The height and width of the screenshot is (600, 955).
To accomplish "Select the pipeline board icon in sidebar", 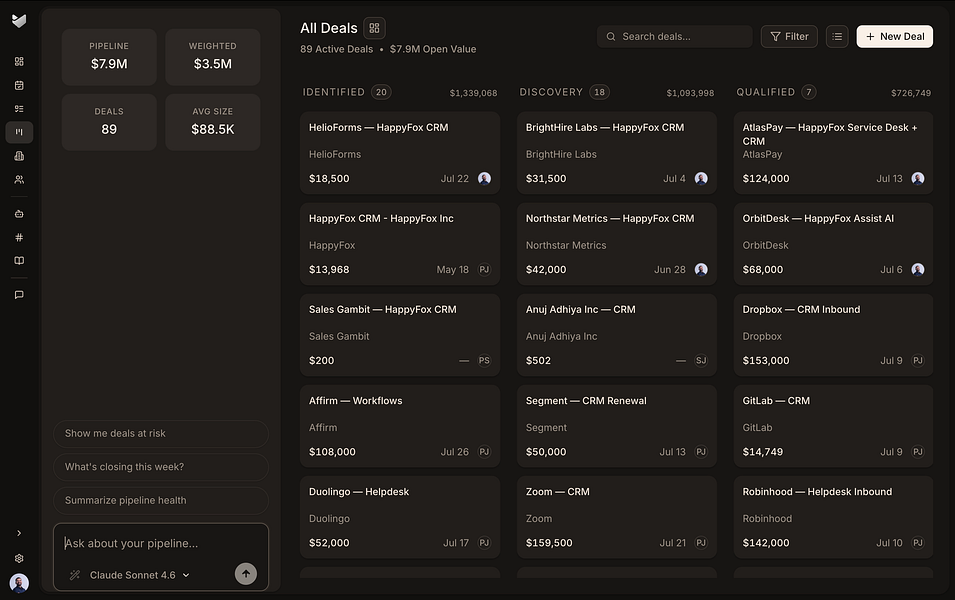I will (x=19, y=132).
